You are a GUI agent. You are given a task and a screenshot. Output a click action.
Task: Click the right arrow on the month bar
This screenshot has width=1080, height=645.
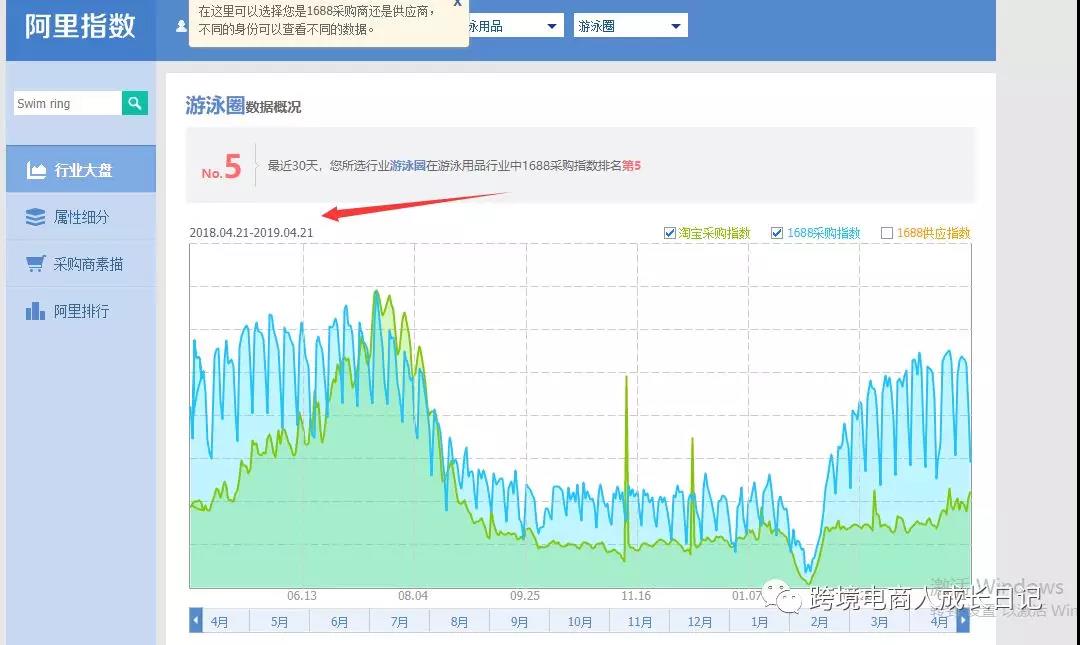pyautogui.click(x=961, y=620)
